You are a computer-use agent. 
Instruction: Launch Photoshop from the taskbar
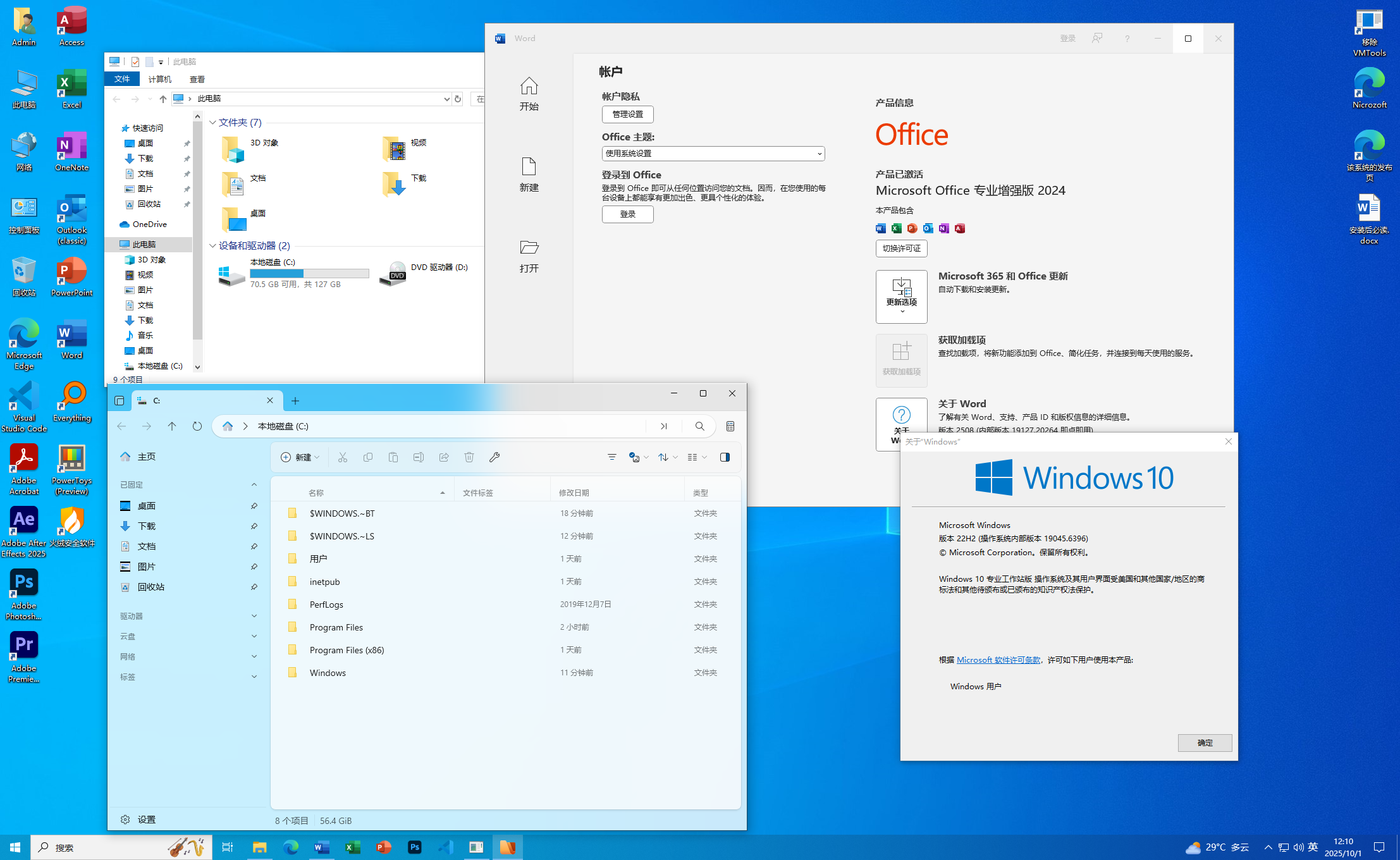pos(415,847)
